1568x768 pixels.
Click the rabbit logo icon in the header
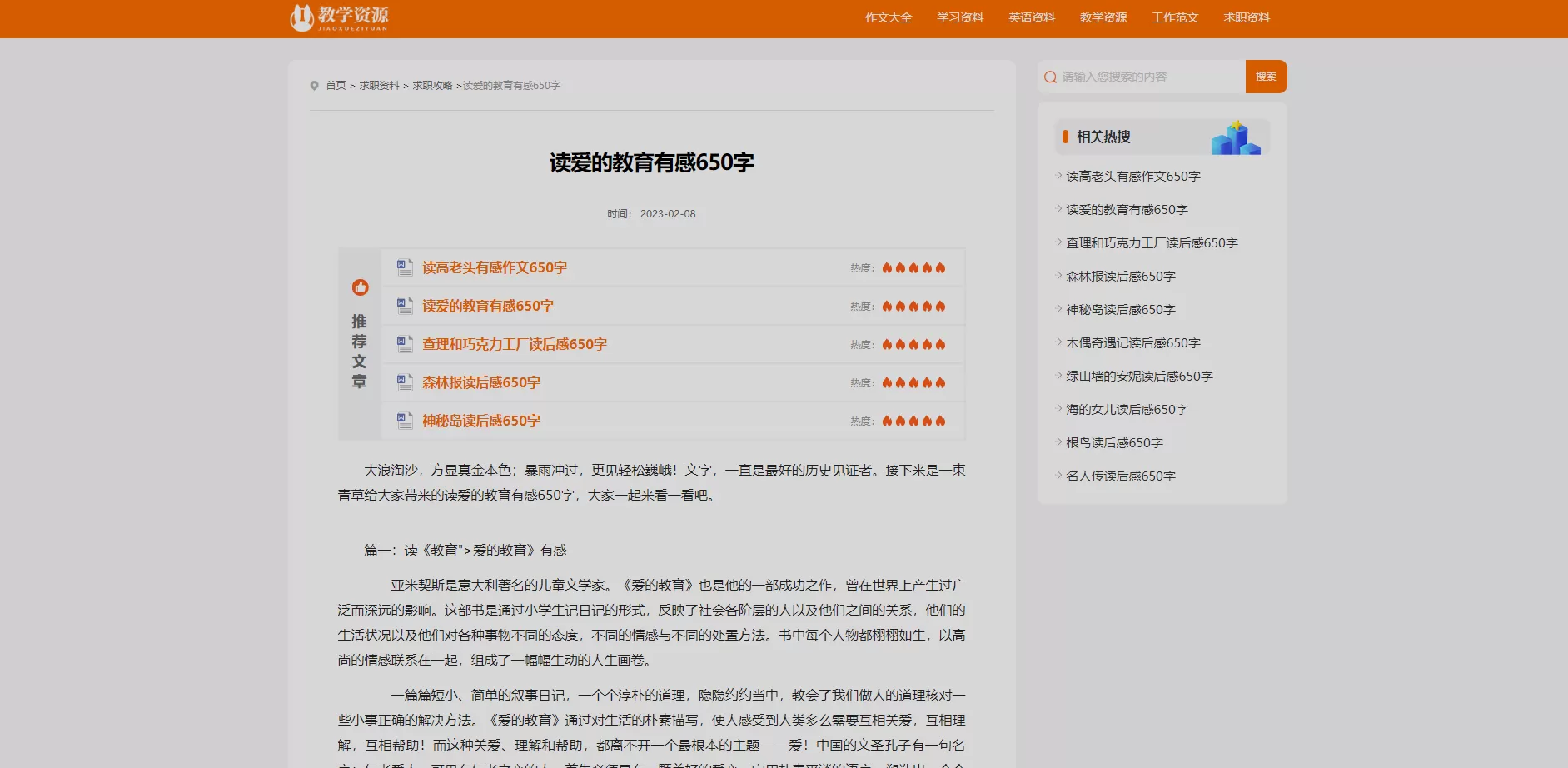coord(301,17)
